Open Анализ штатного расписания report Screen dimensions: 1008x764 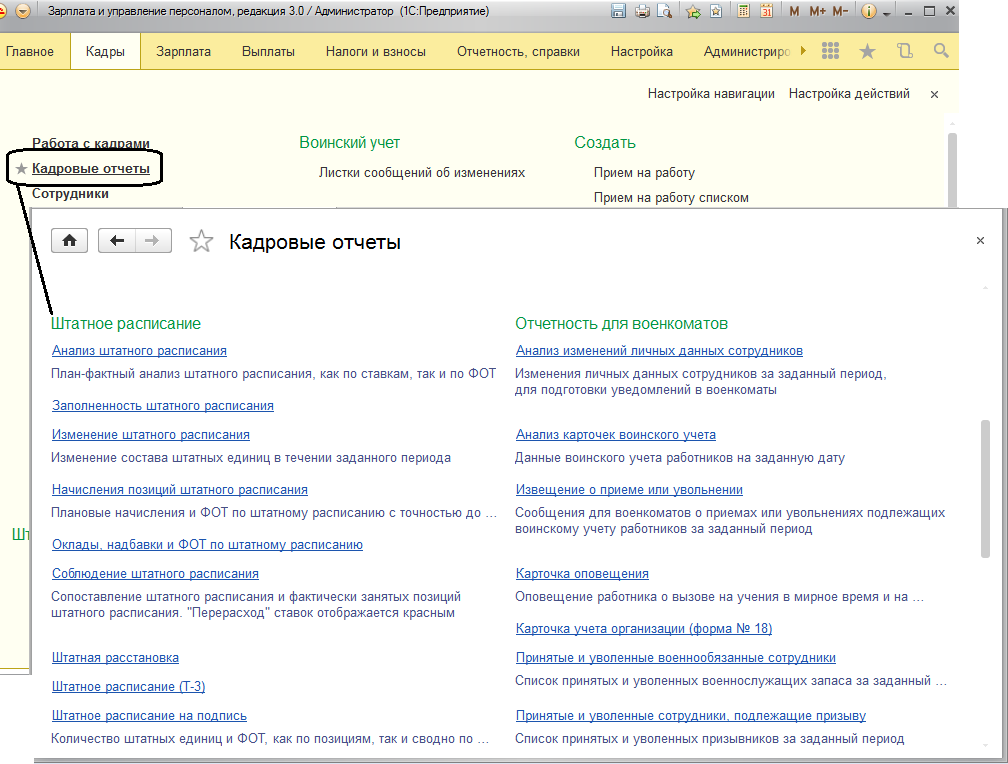[x=139, y=351]
